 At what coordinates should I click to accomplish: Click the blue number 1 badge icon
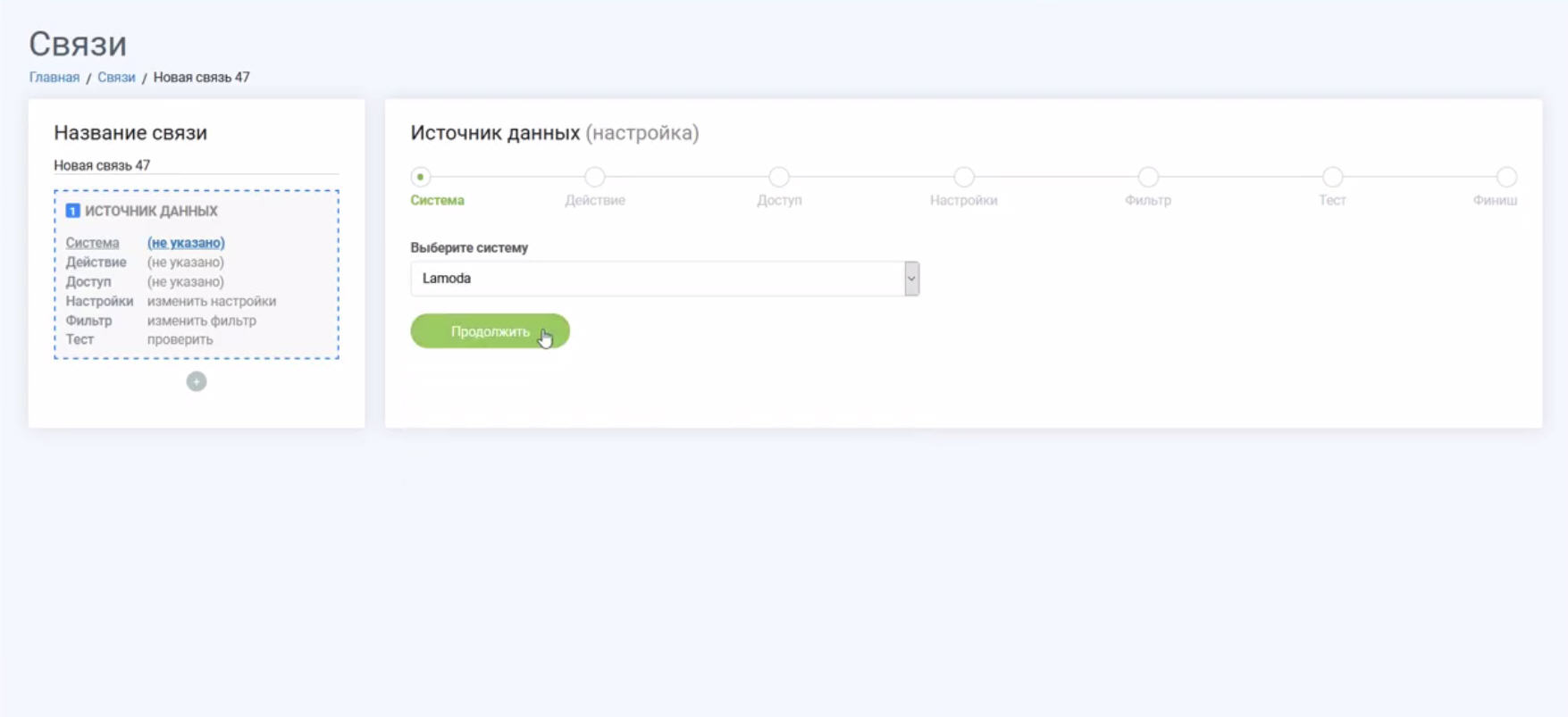coord(73,211)
